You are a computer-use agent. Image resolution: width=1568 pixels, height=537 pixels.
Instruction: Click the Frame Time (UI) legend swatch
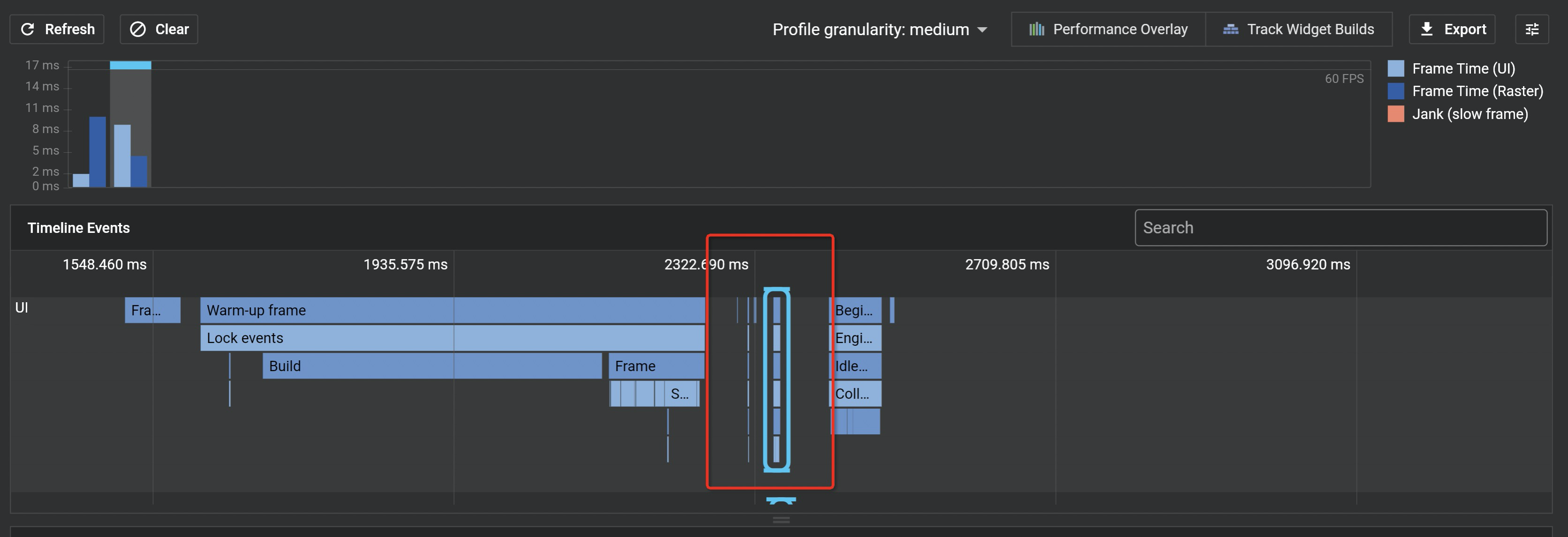1396,68
